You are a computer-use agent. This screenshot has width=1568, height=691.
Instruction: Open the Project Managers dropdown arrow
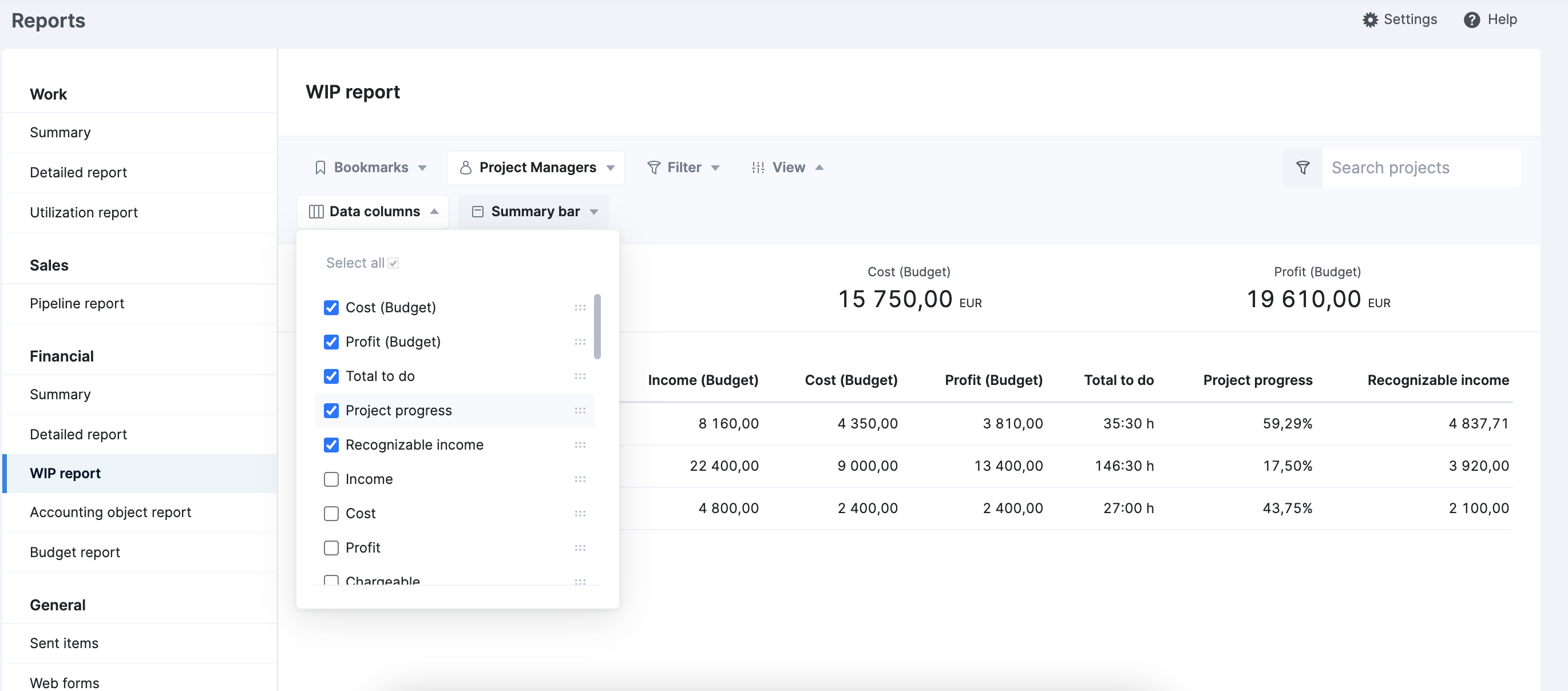pyautogui.click(x=610, y=168)
